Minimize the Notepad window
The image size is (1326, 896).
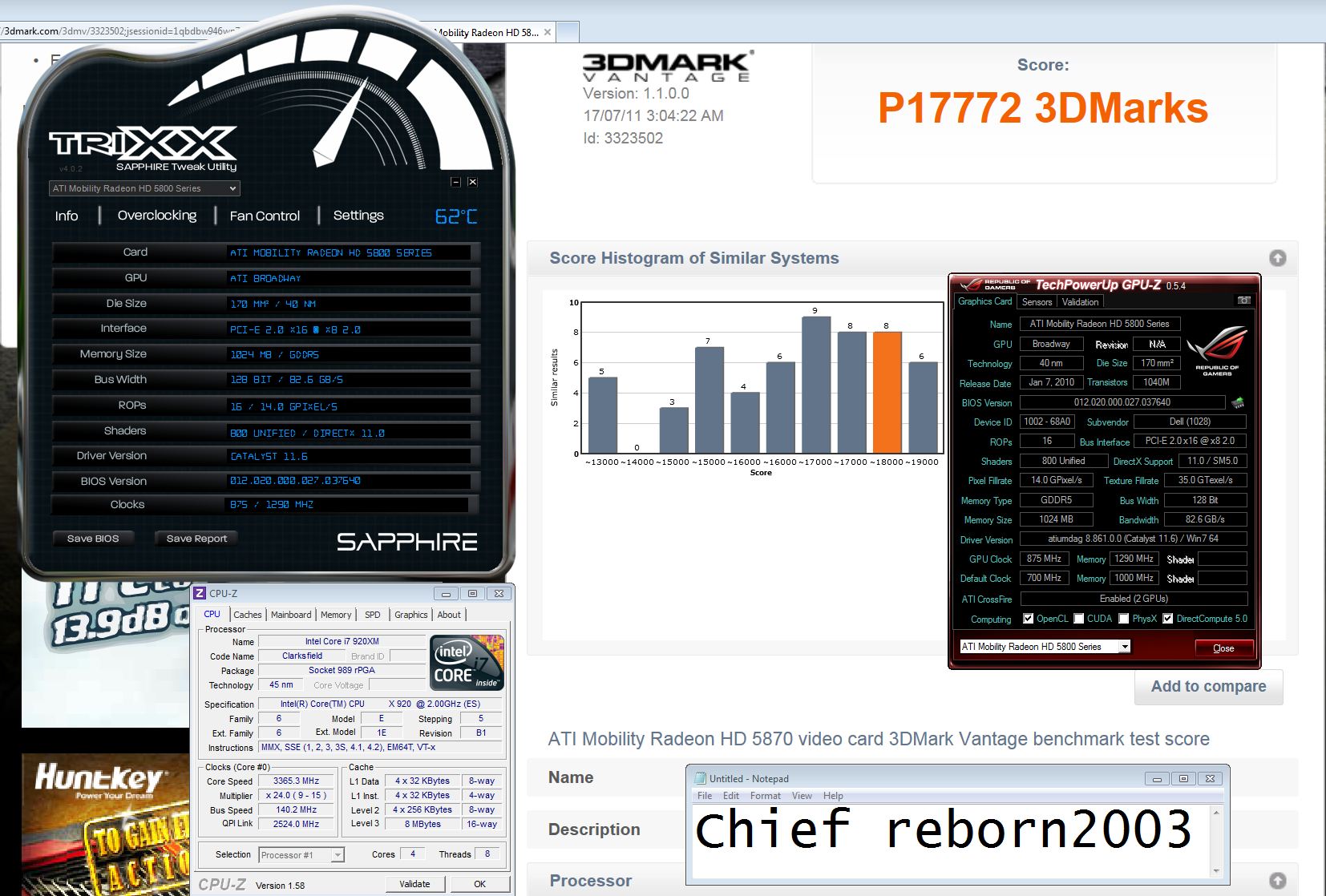pyautogui.click(x=1156, y=778)
